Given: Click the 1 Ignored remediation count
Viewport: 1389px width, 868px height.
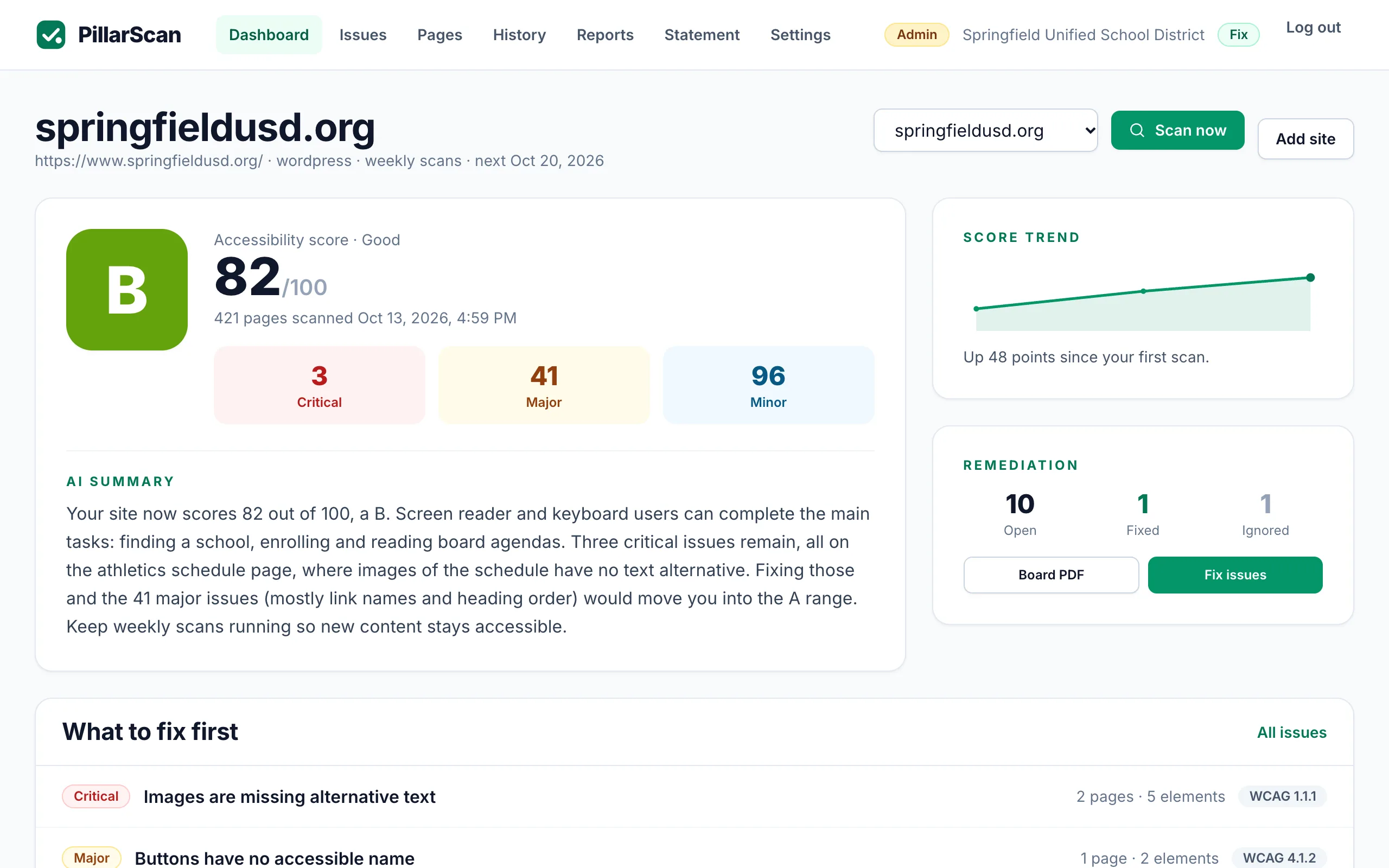Looking at the screenshot, I should [x=1266, y=514].
